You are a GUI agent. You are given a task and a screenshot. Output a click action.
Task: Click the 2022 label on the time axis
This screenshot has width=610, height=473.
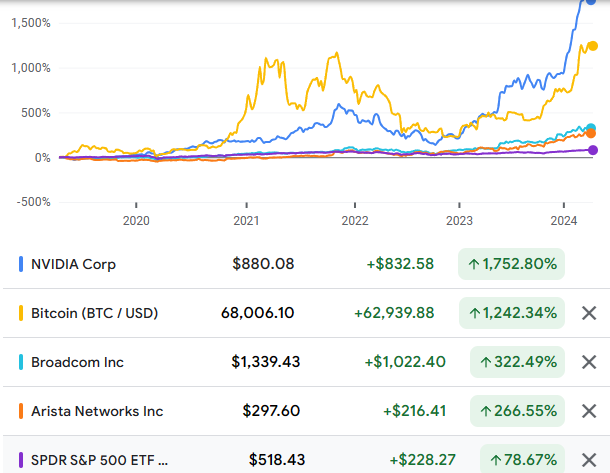(355, 221)
